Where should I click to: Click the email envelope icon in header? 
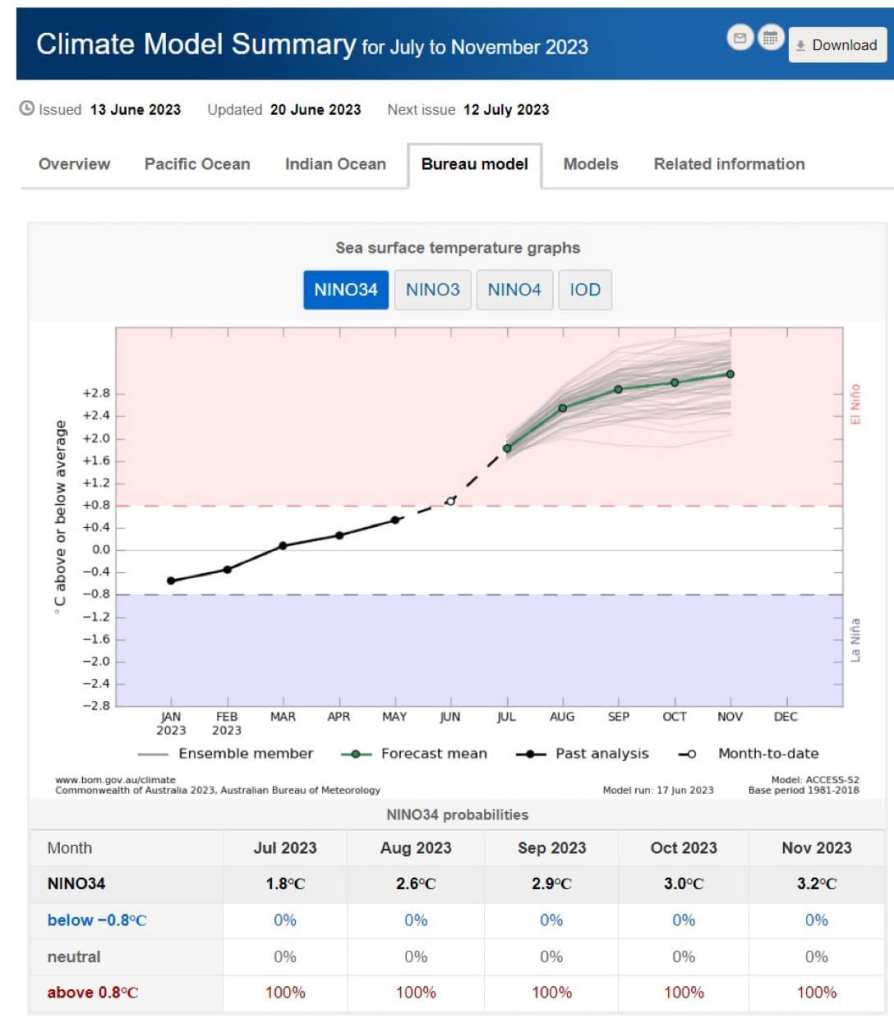741,39
